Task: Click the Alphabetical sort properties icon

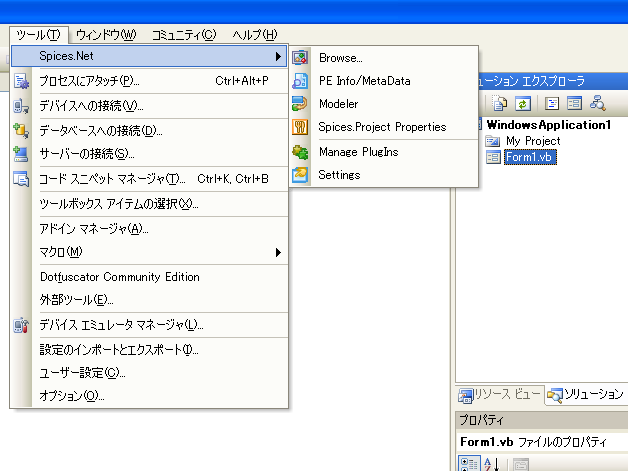Action: pos(491,464)
